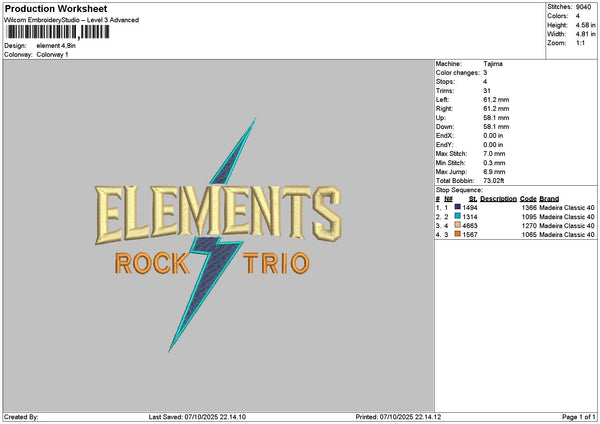600x424 pixels.
Task: Click the Up value '58.1 mm'
Action: coord(496,118)
